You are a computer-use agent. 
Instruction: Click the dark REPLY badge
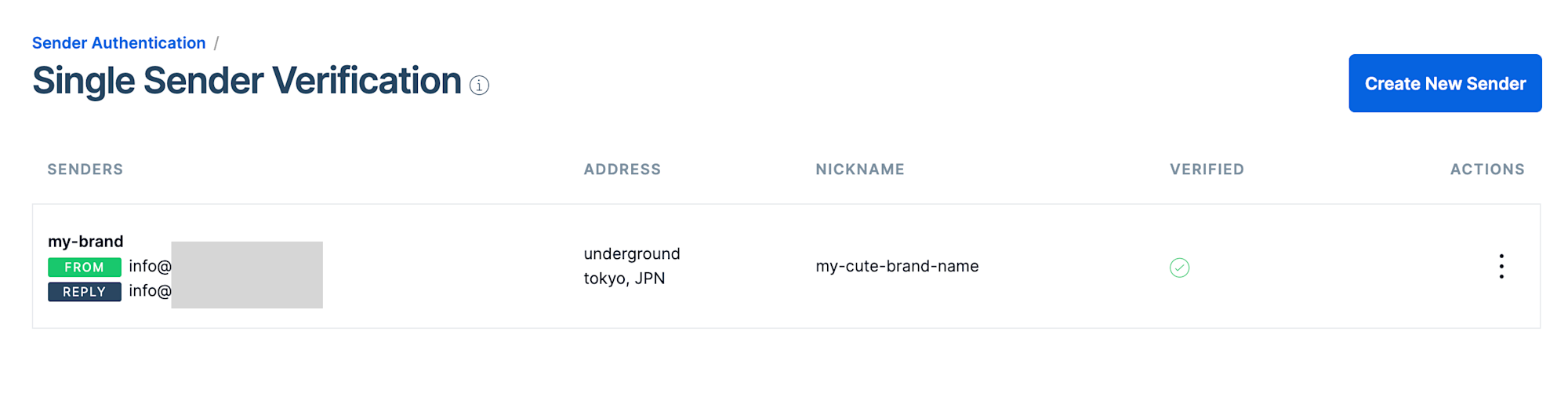point(85,292)
